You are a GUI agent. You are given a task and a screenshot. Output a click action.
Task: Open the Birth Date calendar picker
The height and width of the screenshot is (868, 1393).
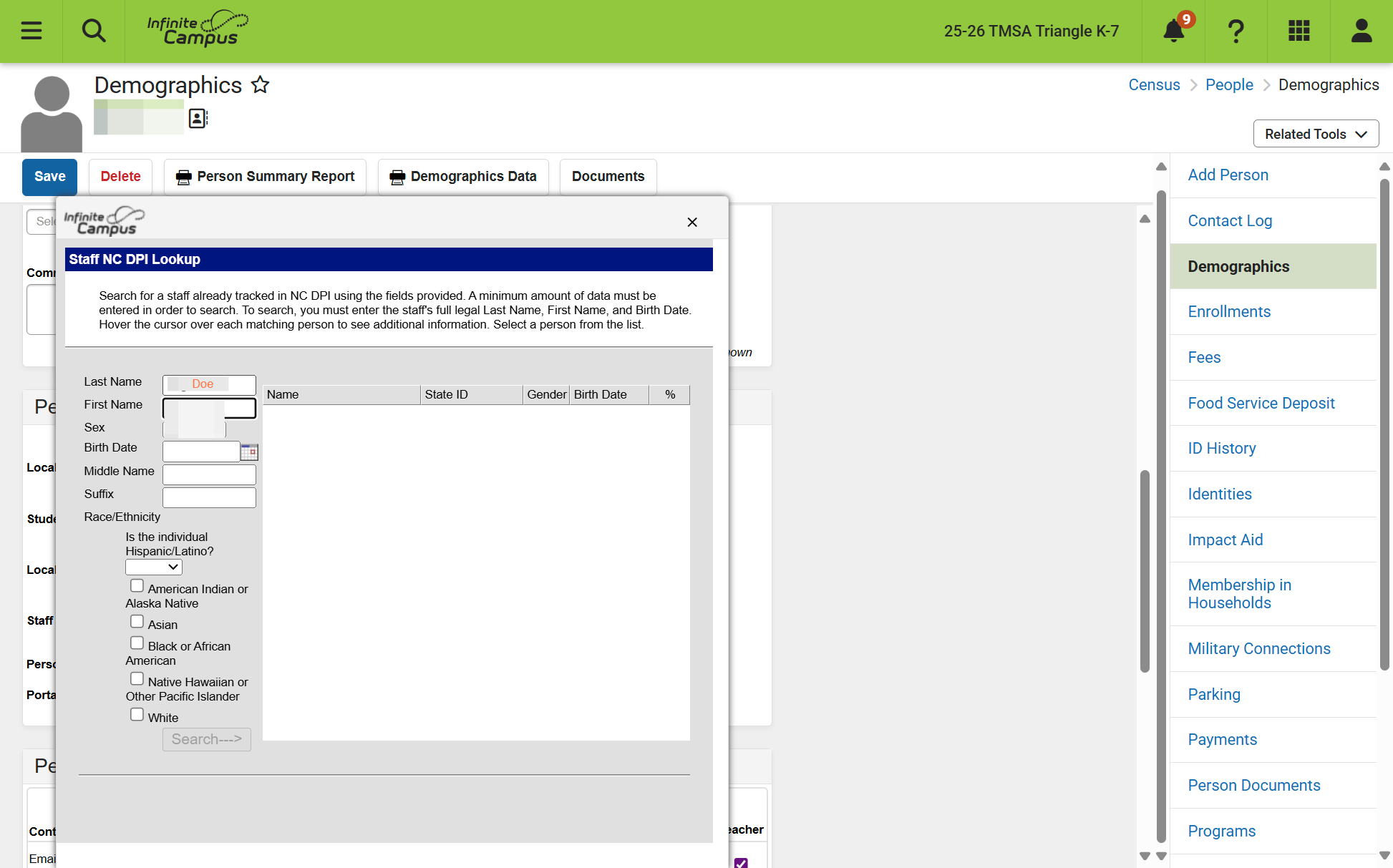[249, 452]
